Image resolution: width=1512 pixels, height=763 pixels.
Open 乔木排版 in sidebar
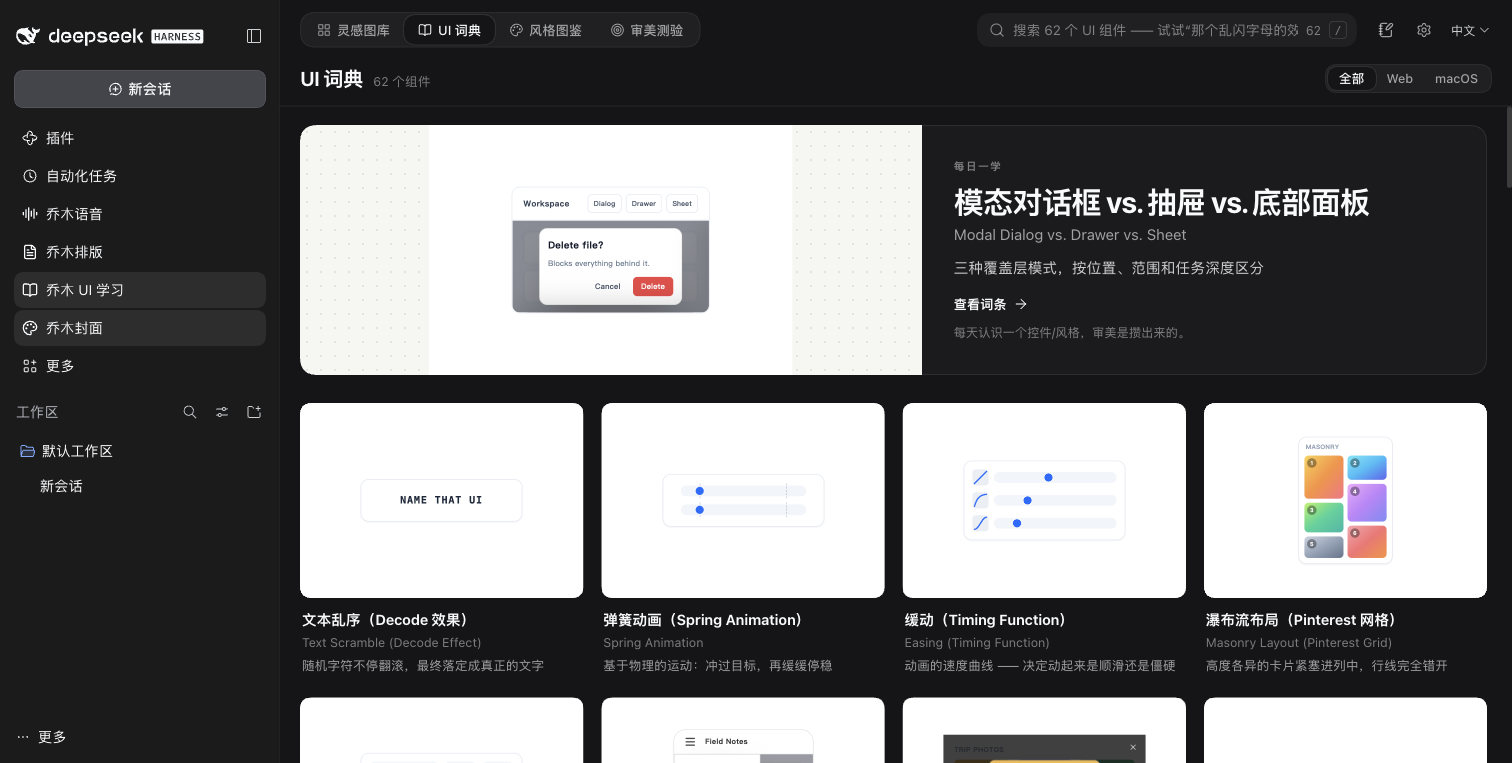[x=140, y=252]
